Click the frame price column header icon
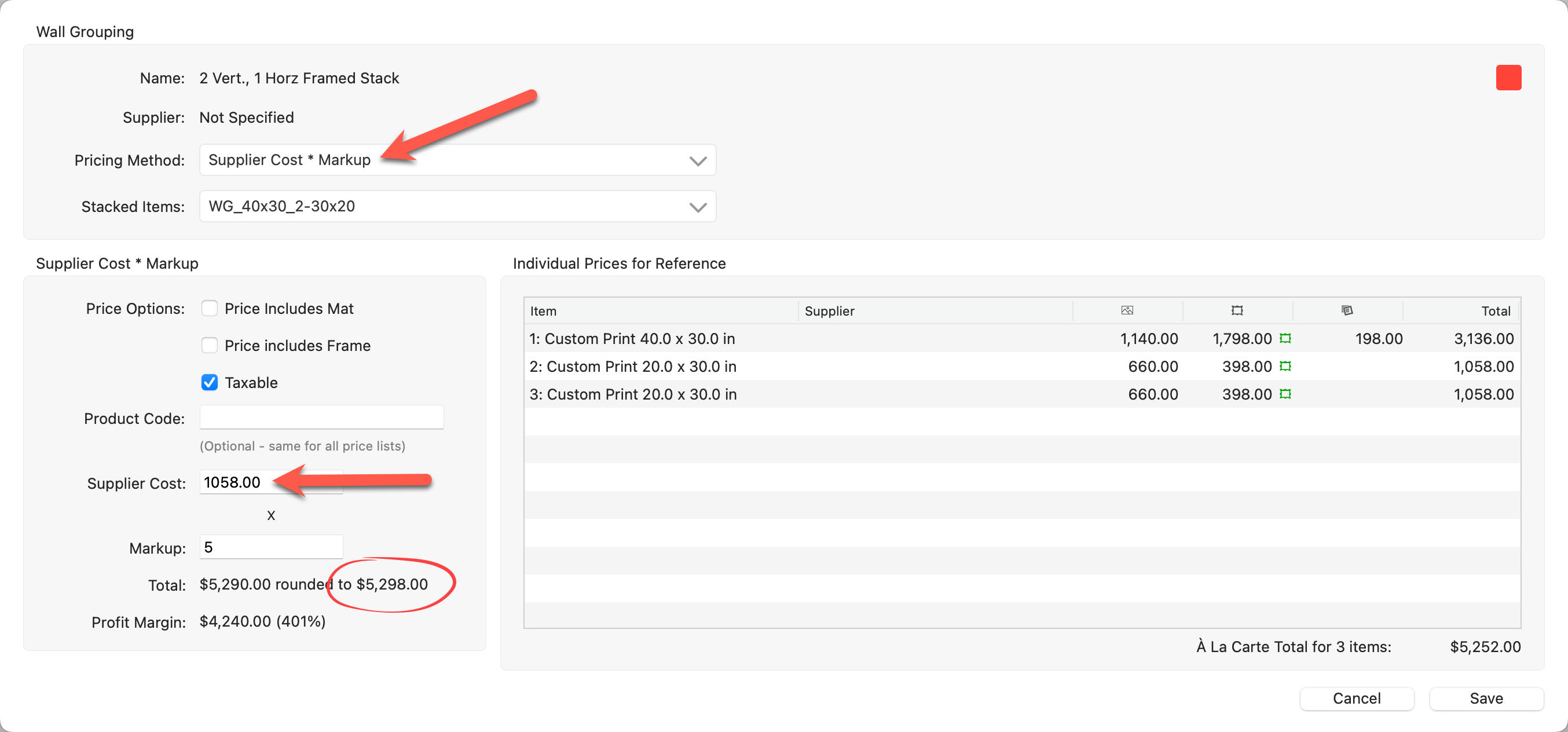 pos(1237,310)
